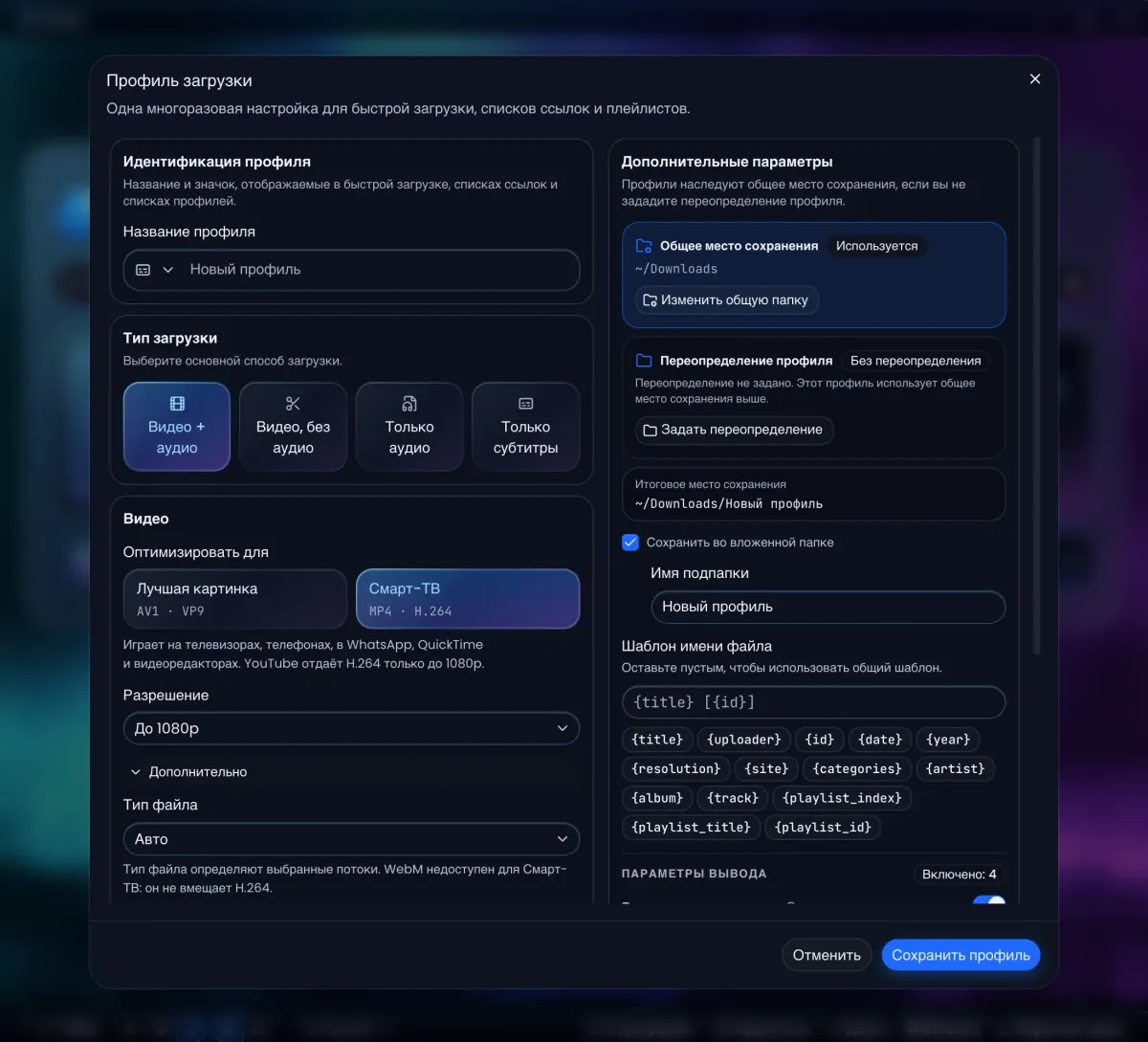The width and height of the screenshot is (1148, 1042).
Task: Insert the {categories} template tag
Action: pos(857,768)
